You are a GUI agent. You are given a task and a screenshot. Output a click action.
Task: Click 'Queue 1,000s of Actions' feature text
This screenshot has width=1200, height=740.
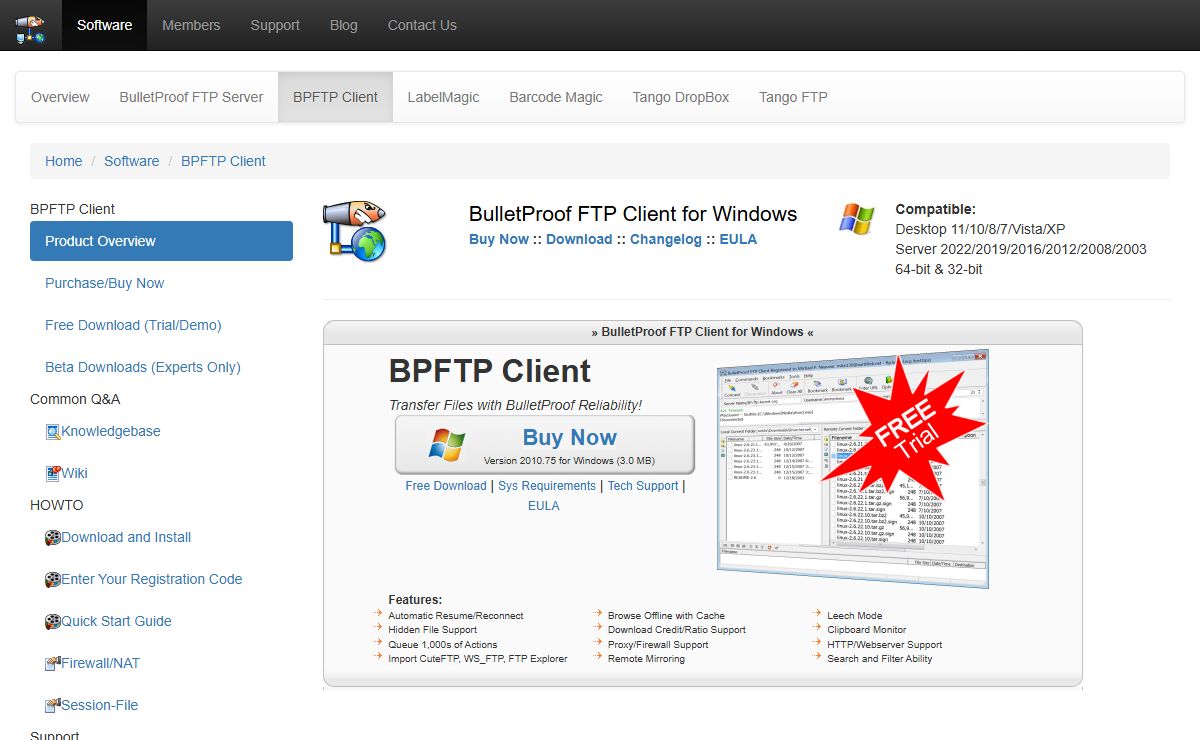[443, 645]
